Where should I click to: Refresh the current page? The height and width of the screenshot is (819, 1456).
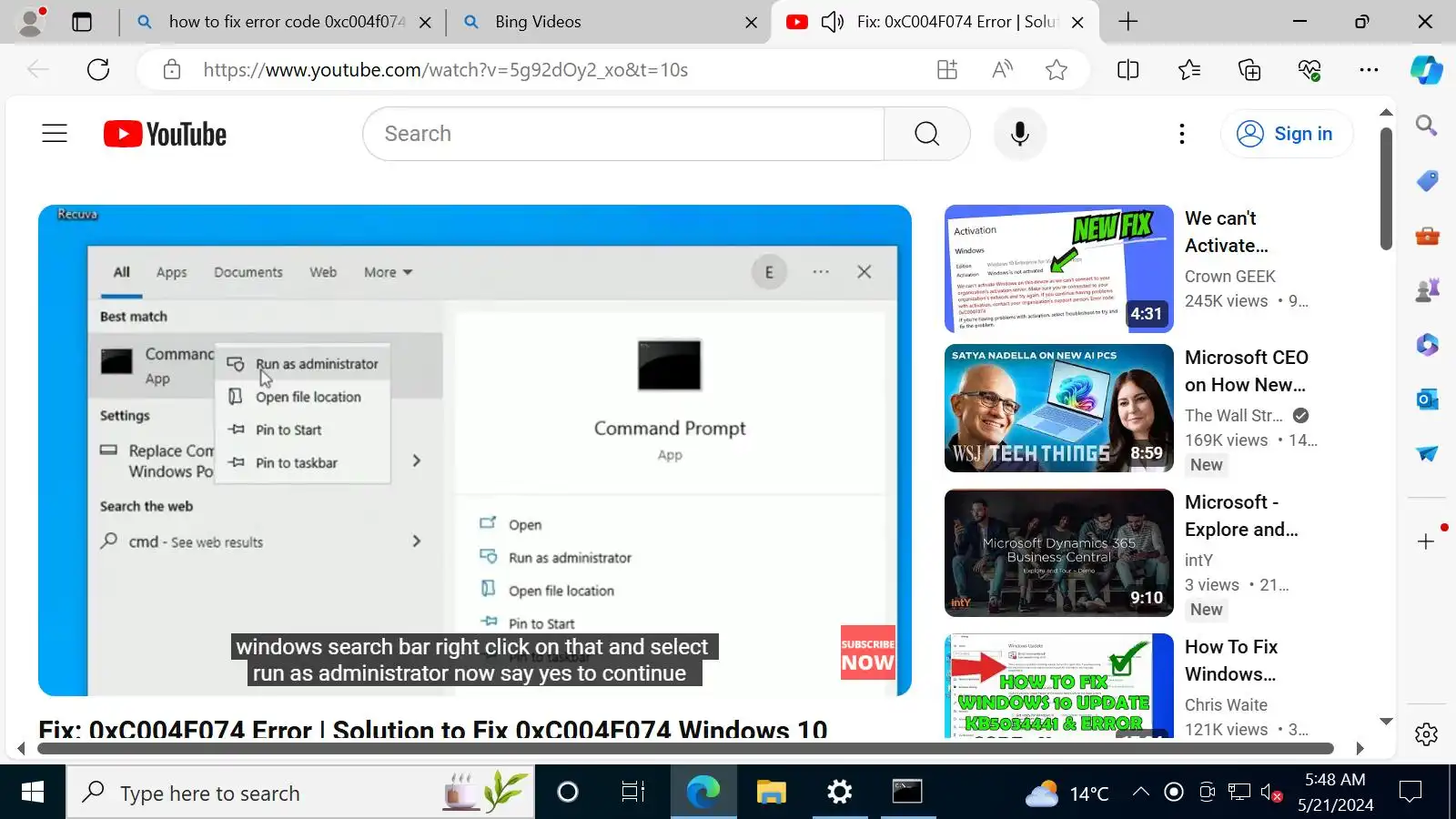pyautogui.click(x=98, y=69)
